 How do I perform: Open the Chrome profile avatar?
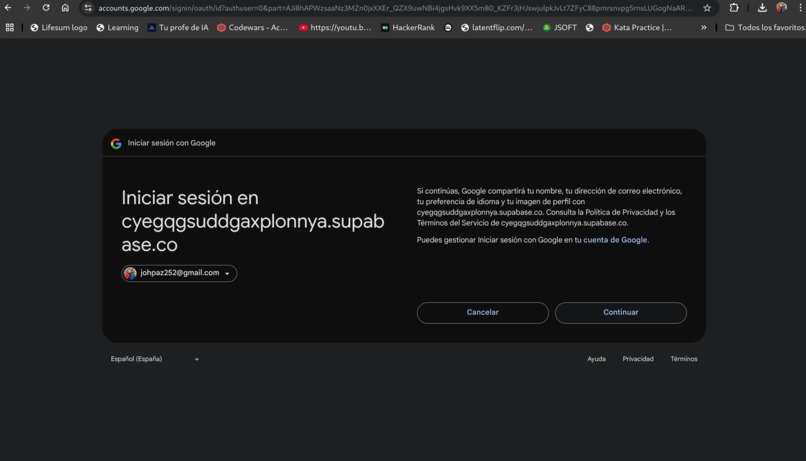(x=781, y=8)
